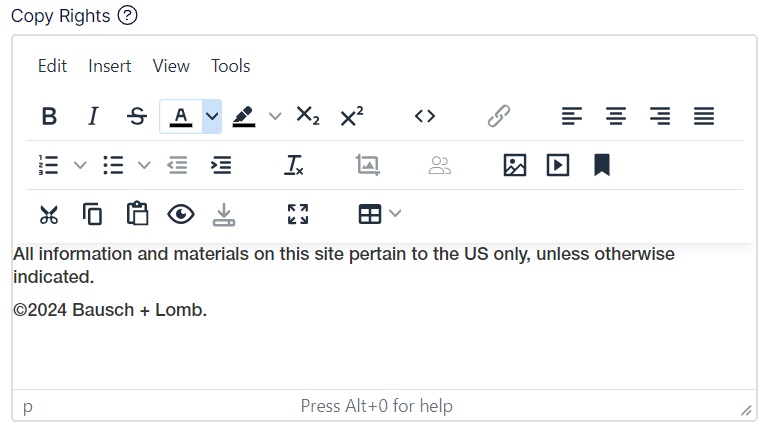The height and width of the screenshot is (429, 769).
Task: Toggle italic text style
Action: 93,116
